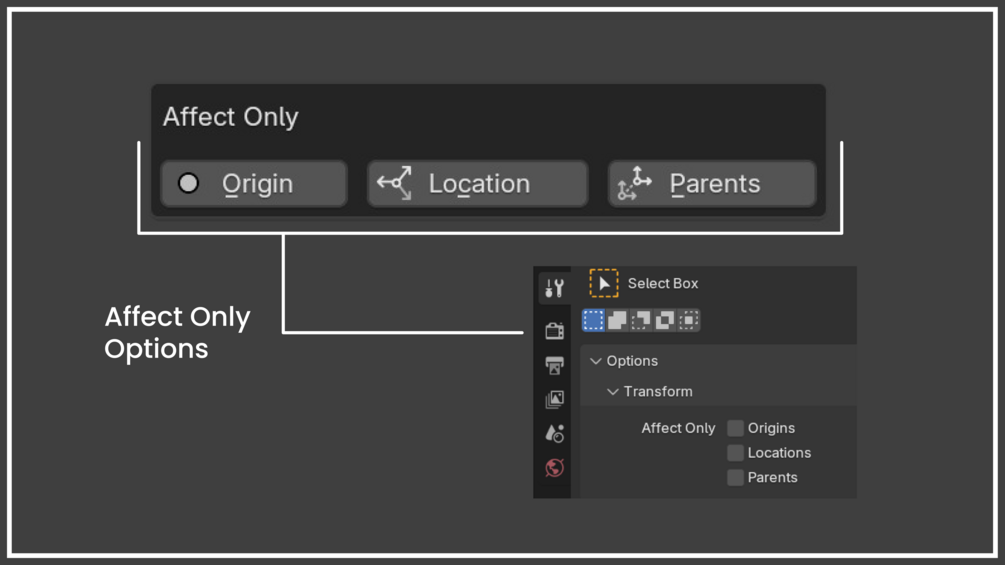Toggle the Origin affect-only button
The width and height of the screenshot is (1005, 565).
[x=254, y=184]
